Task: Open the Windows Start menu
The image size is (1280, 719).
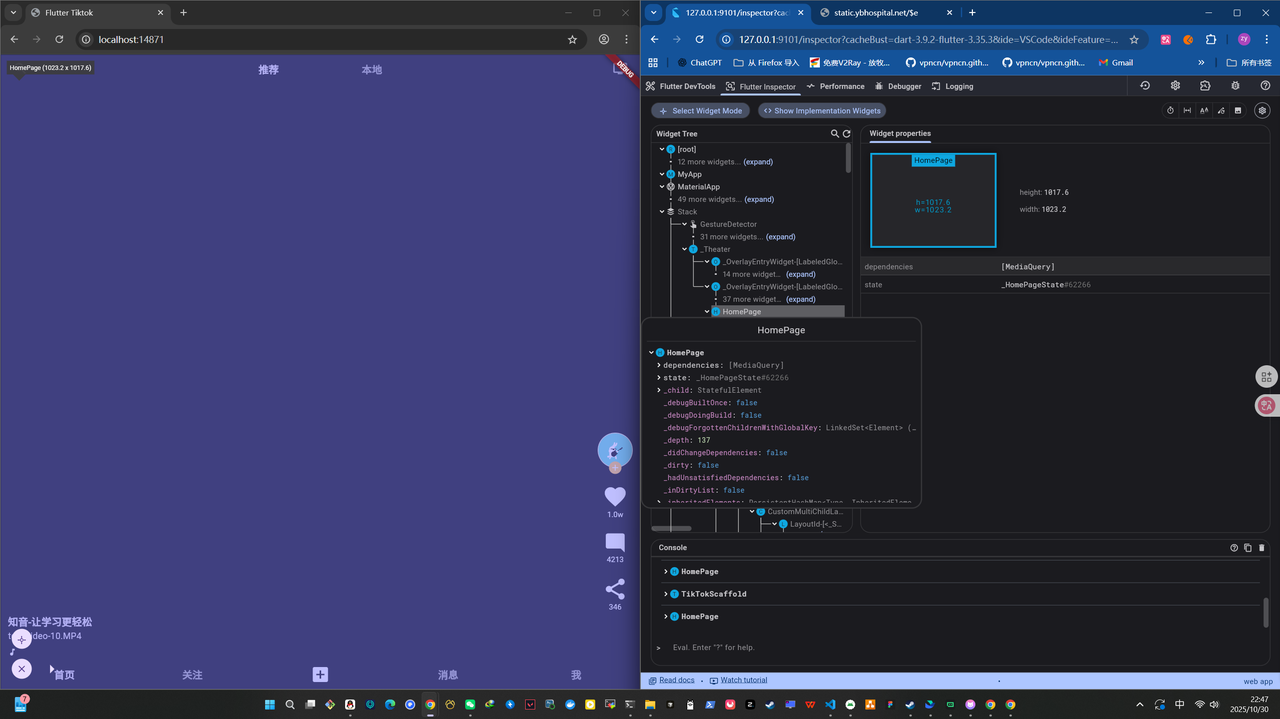Action: [x=270, y=705]
